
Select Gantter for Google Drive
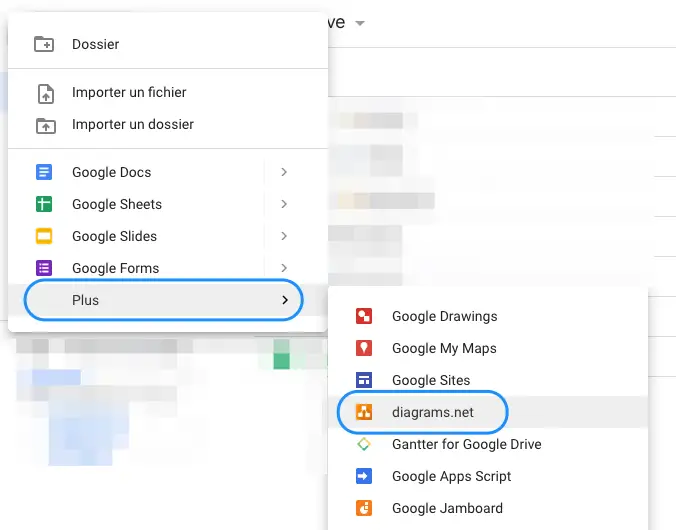pyautogui.click(x=488, y=444)
